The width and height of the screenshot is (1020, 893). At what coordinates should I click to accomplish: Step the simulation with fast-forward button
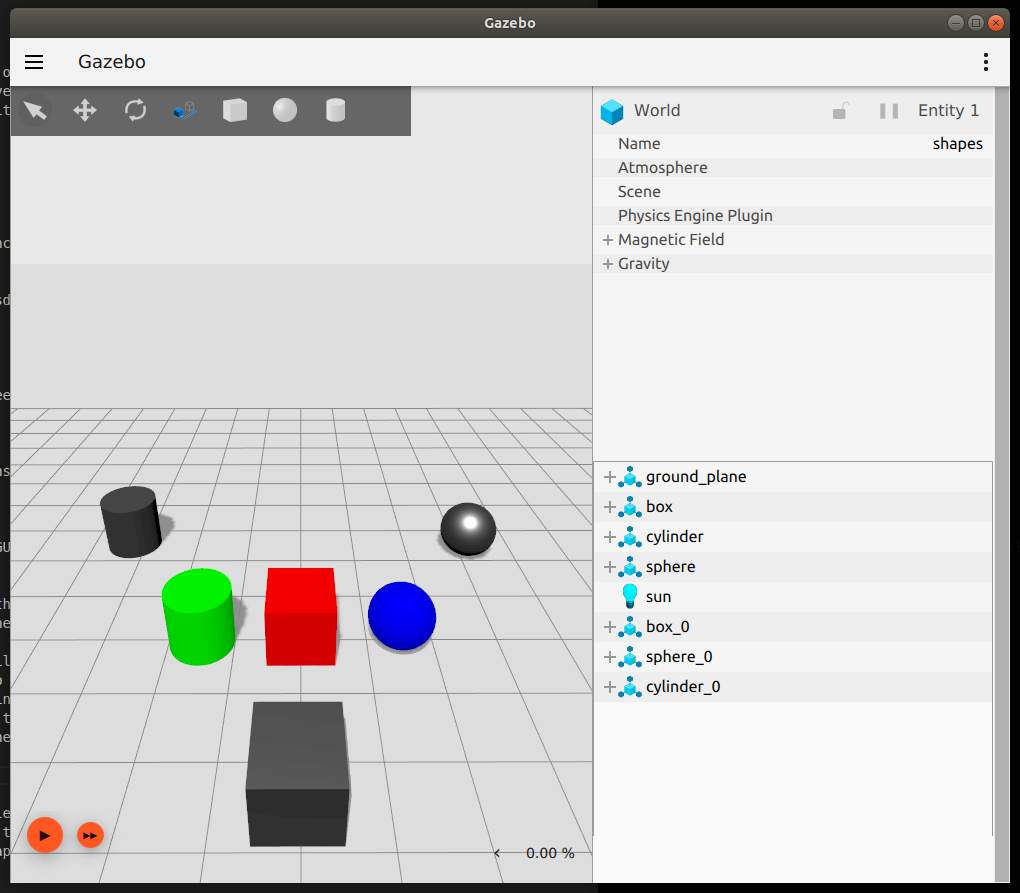tap(90, 835)
